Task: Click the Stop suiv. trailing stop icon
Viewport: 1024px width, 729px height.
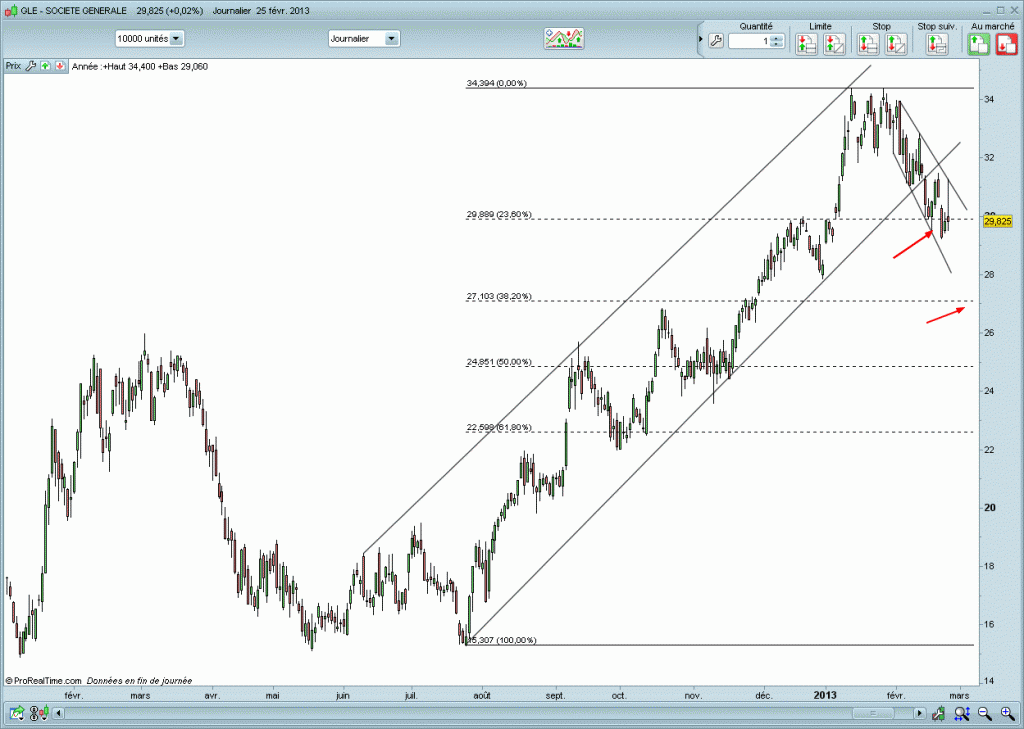Action: (x=937, y=43)
